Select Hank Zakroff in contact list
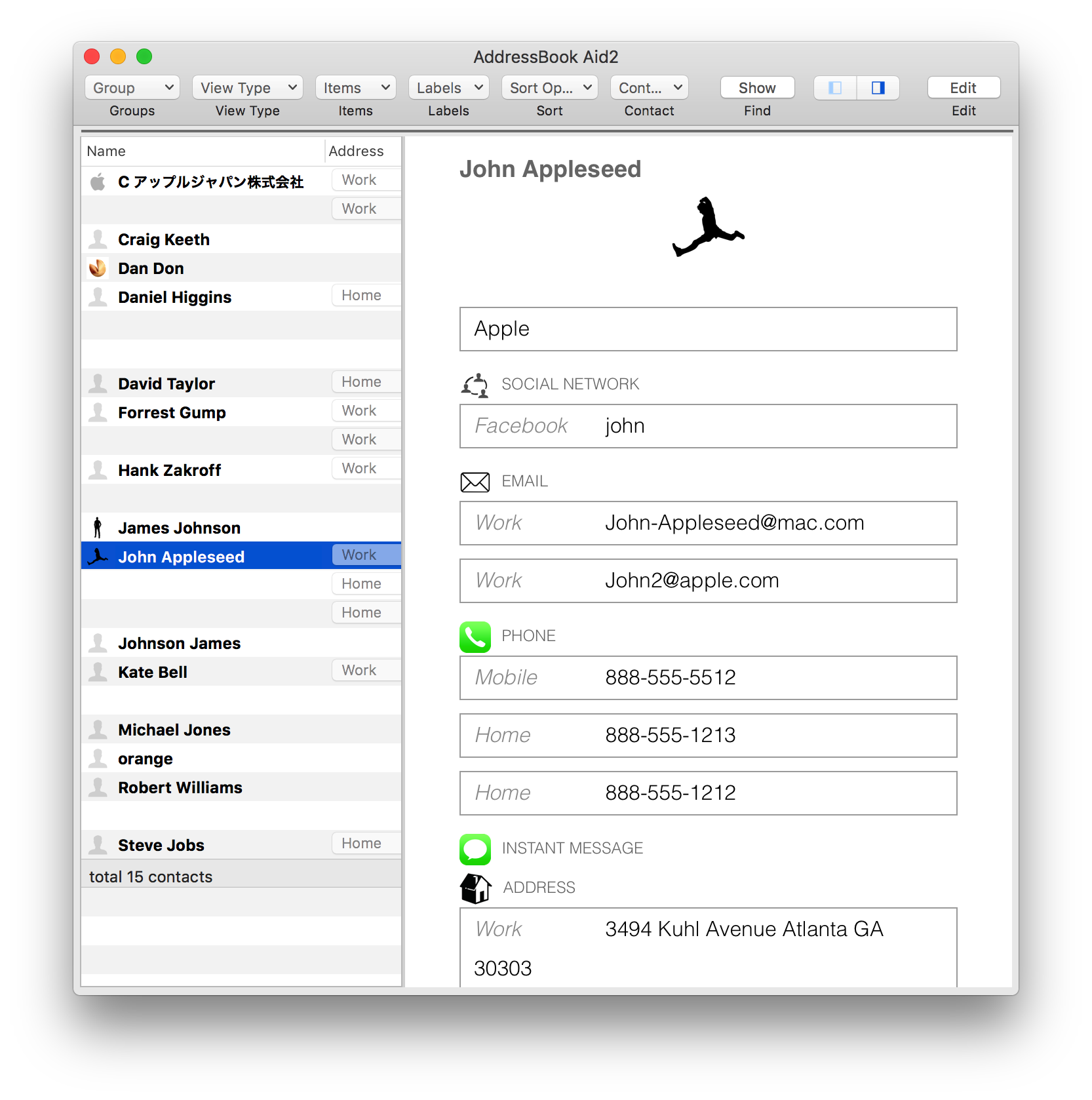The image size is (1092, 1100). point(241,470)
